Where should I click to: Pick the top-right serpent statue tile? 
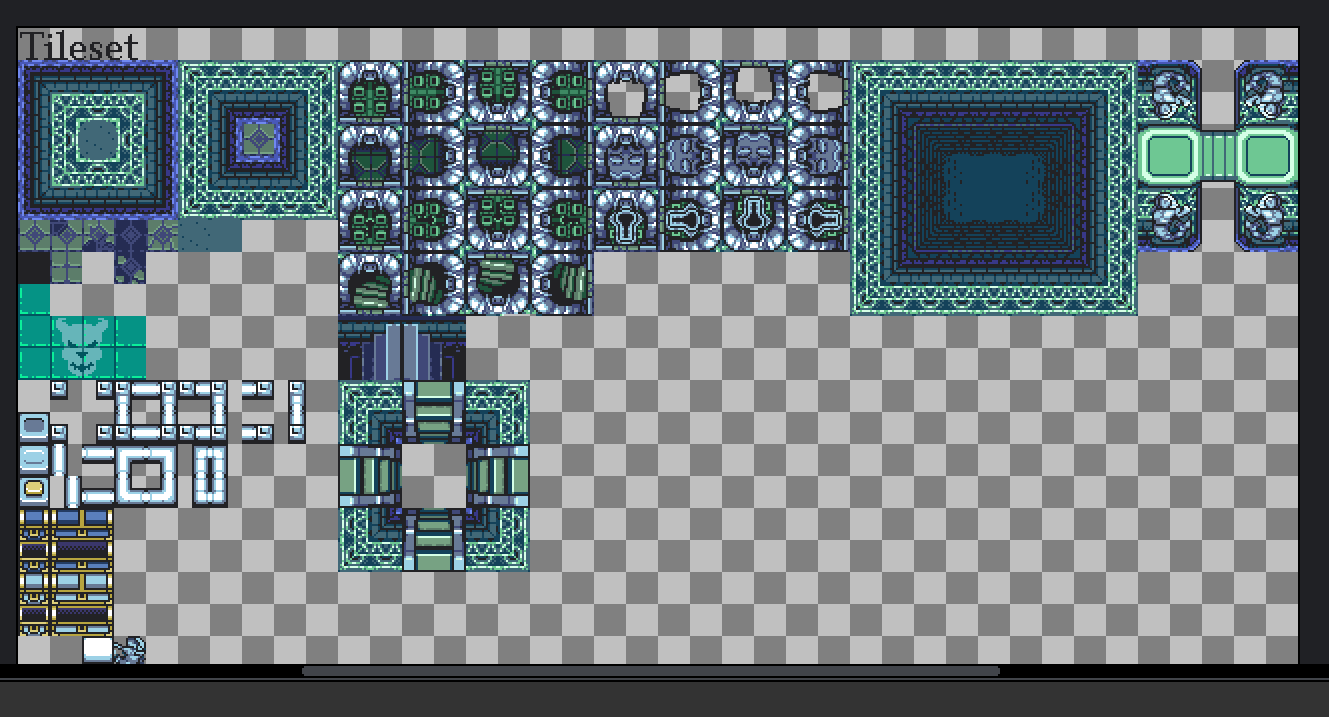[x=1266, y=93]
